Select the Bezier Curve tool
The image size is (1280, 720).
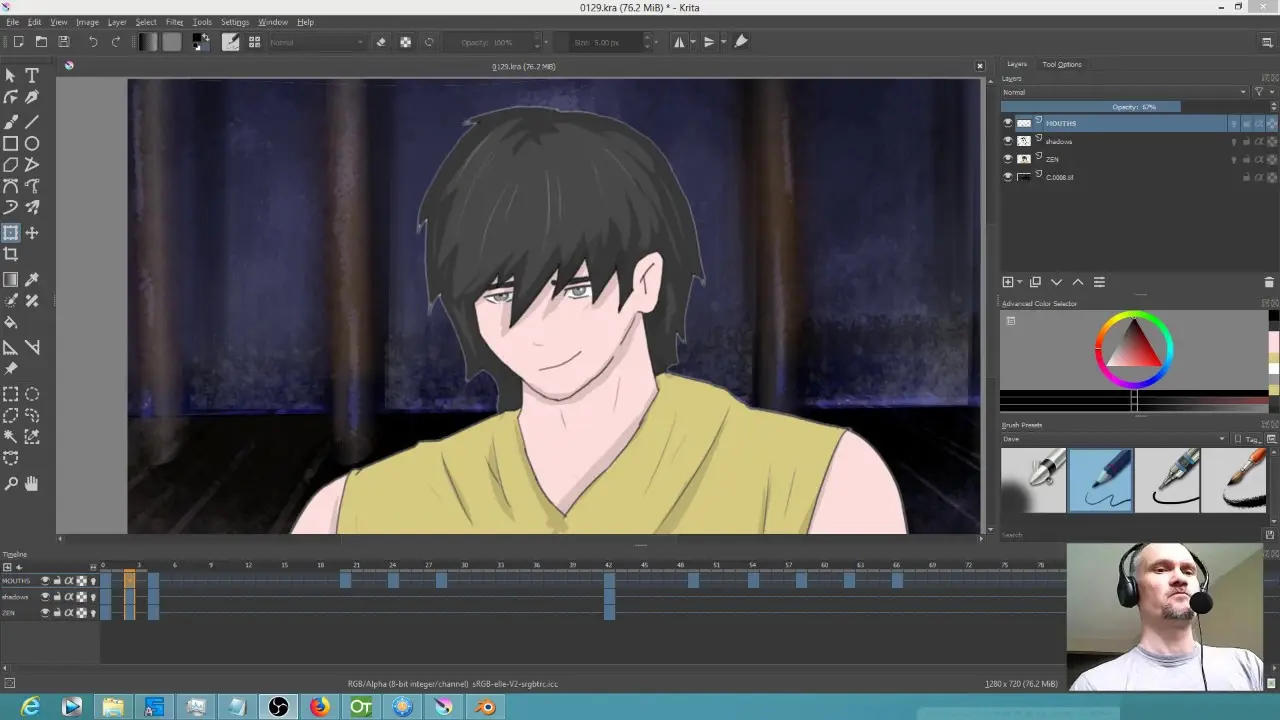tap(11, 186)
